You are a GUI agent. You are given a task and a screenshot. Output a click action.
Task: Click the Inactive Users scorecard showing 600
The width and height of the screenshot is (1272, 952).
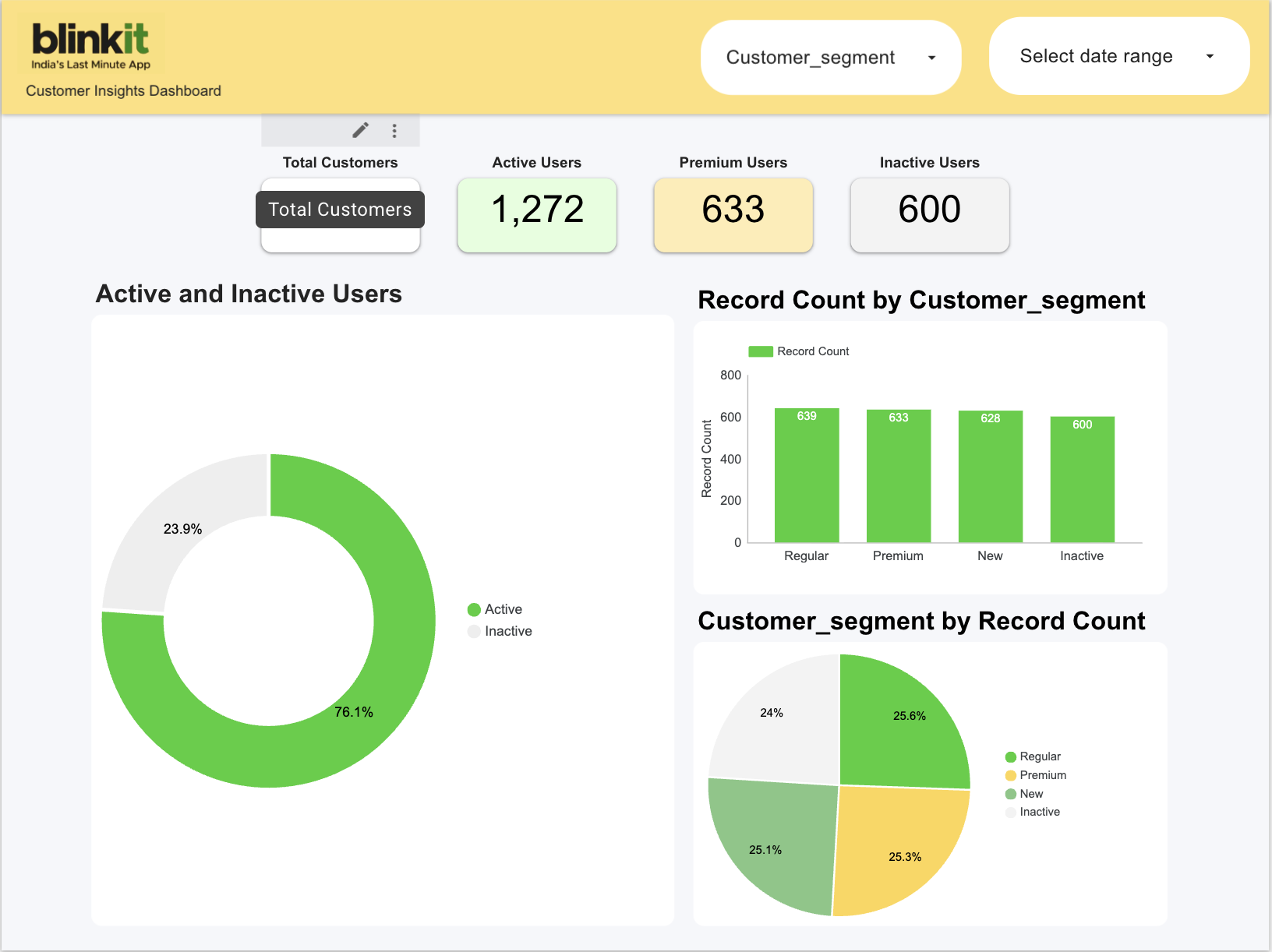click(x=930, y=215)
